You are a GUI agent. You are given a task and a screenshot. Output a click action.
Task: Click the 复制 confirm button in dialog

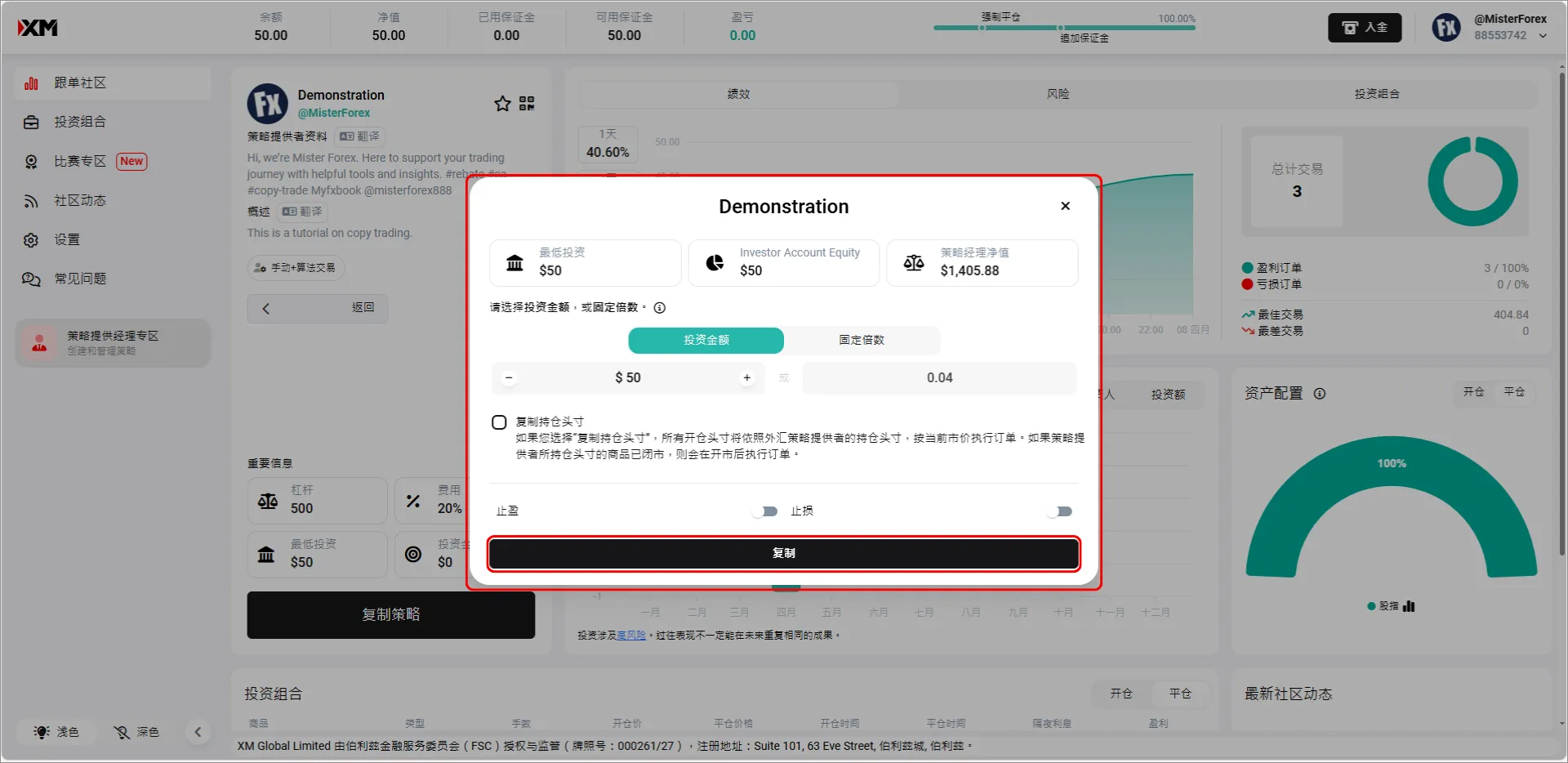784,554
